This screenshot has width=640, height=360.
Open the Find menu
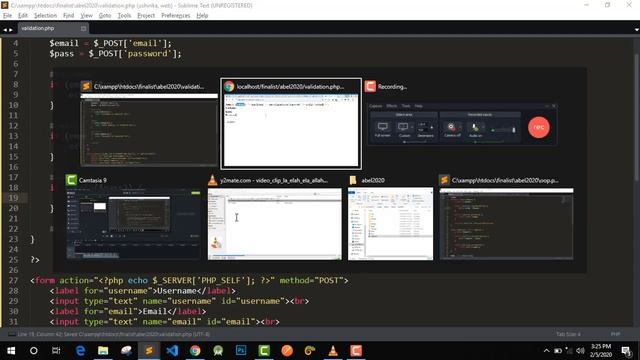69,16
